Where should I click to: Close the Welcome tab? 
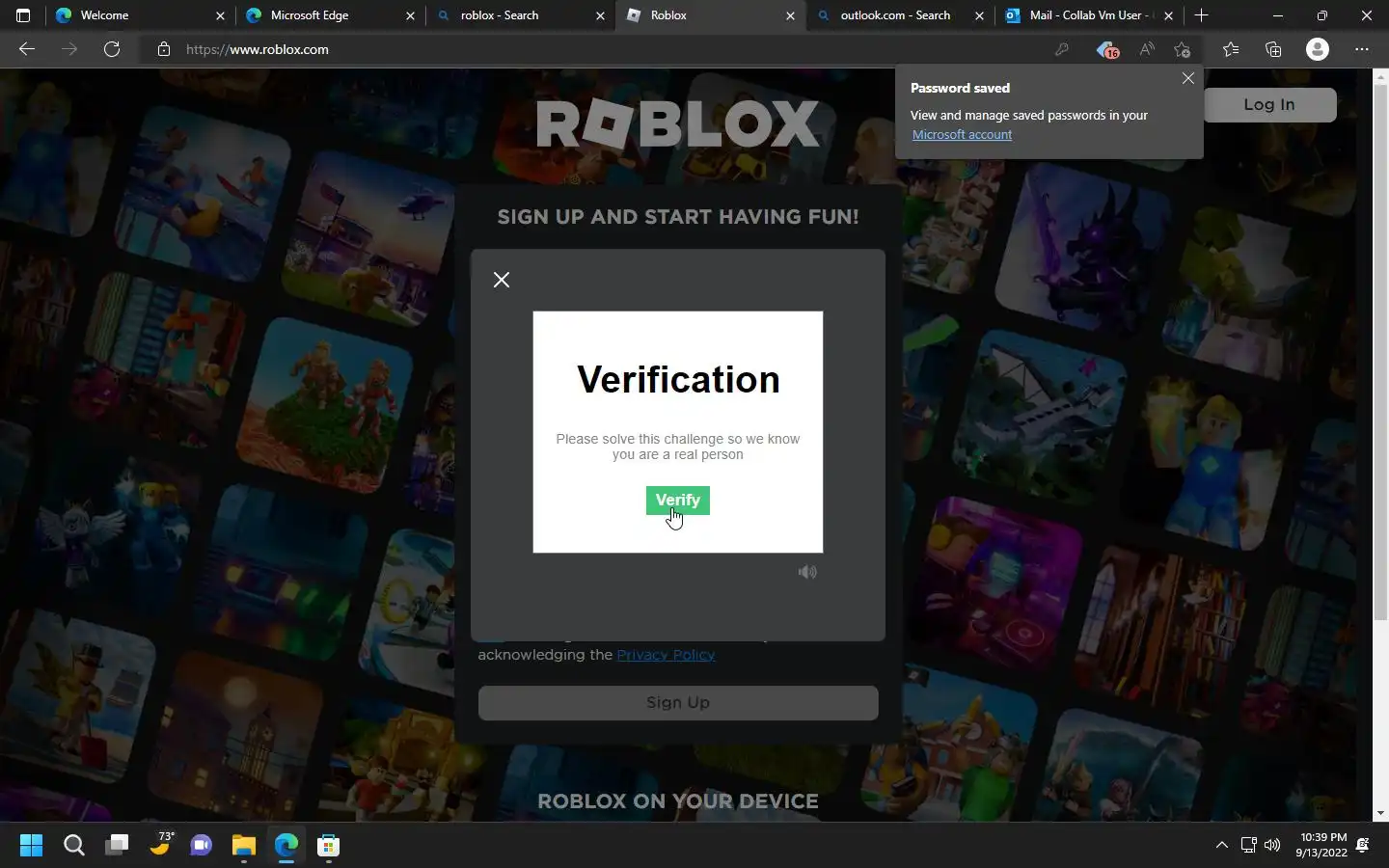[220, 16]
